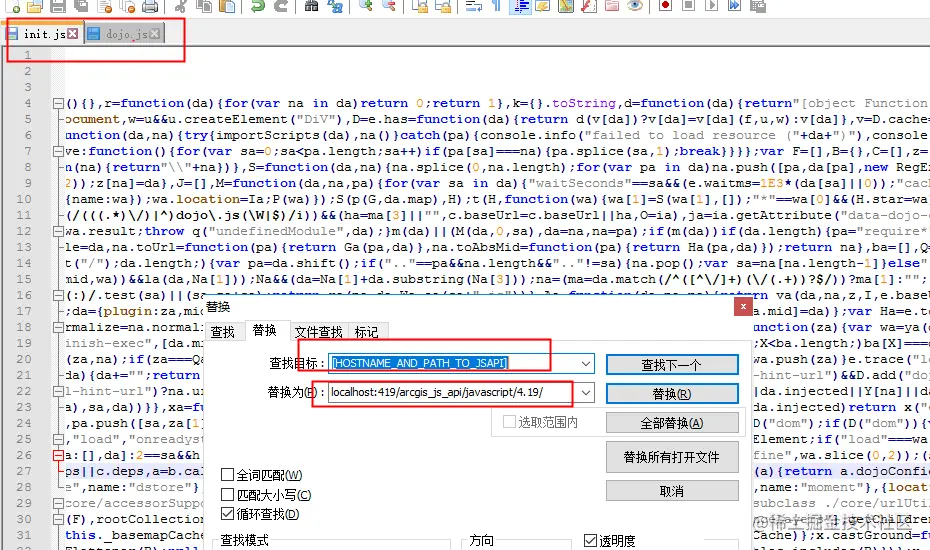The height and width of the screenshot is (550, 930).
Task: Collapse the red fold marker at line 26
Action: [58, 456]
